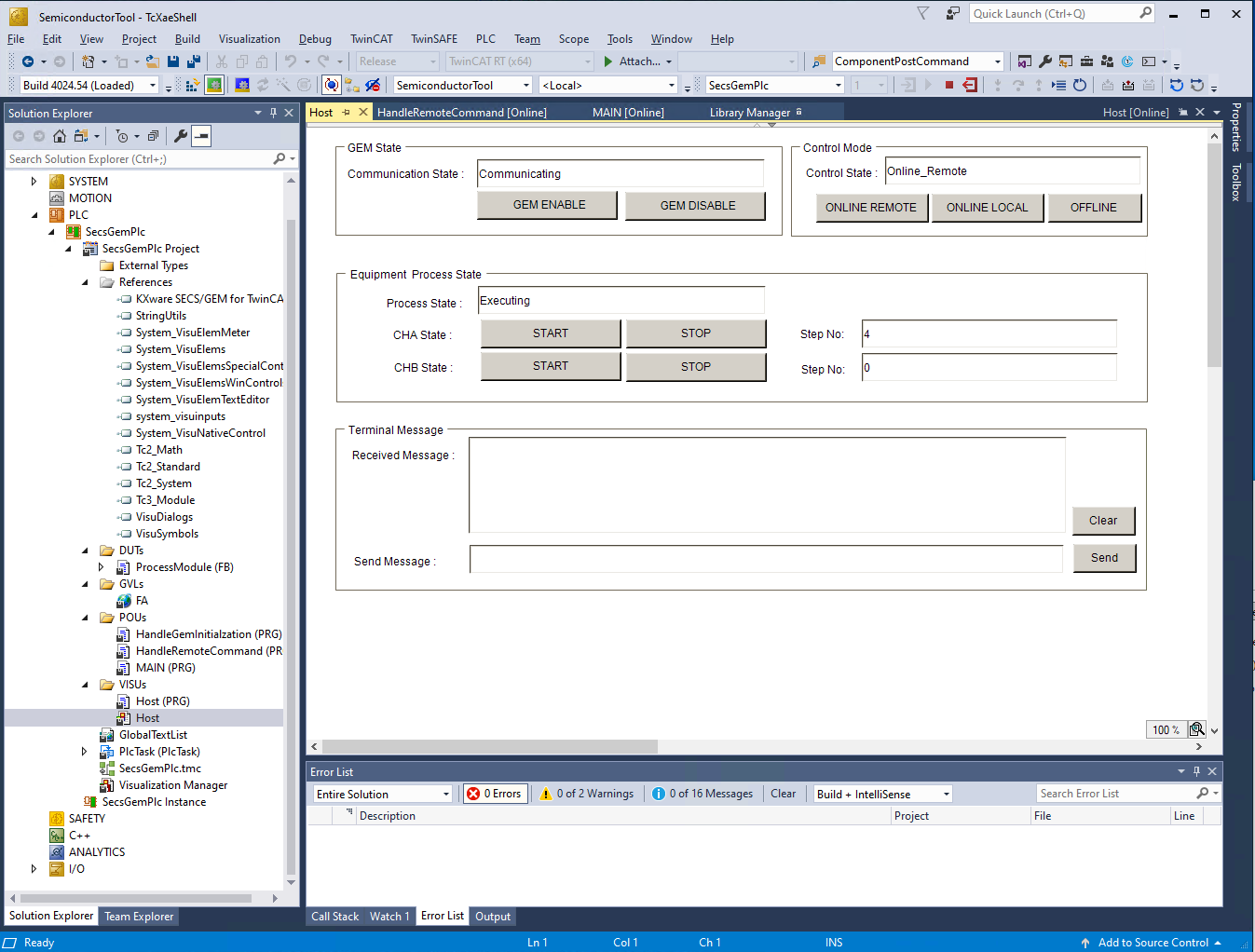Switch to MAIN [Online] tab
This screenshot has width=1255, height=952.
click(x=628, y=113)
